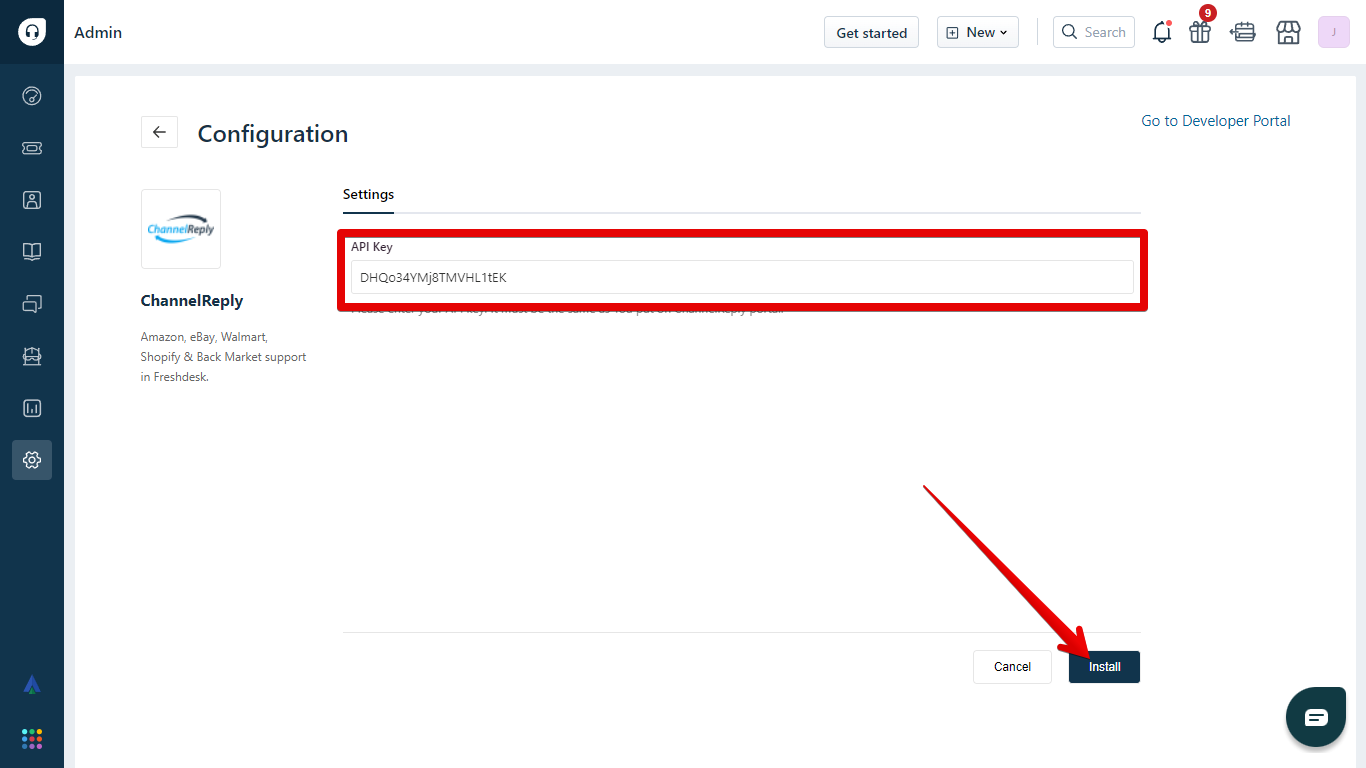Open the sidebar icon below Forums
Screen dimensions: 1366x768
(x=32, y=356)
